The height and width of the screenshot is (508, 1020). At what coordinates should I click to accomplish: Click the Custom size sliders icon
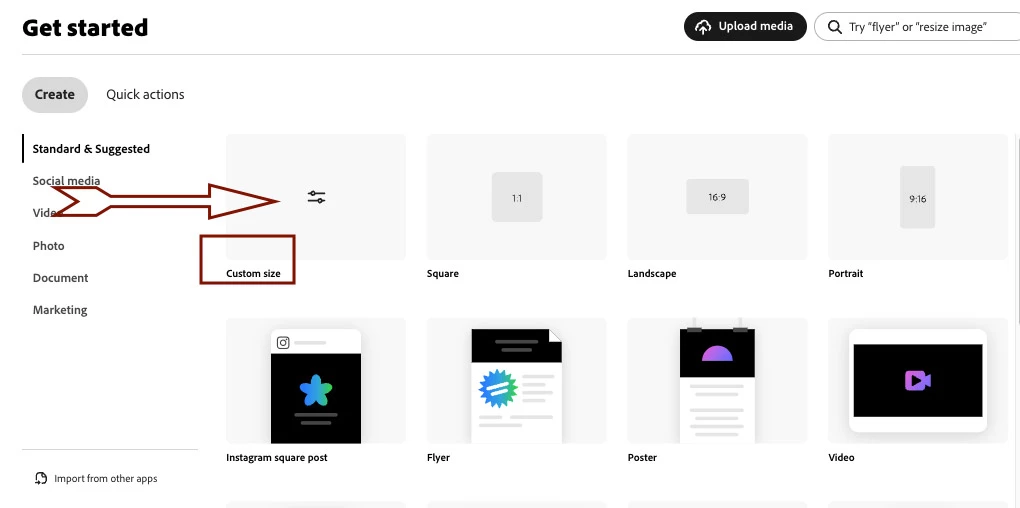coord(316,197)
